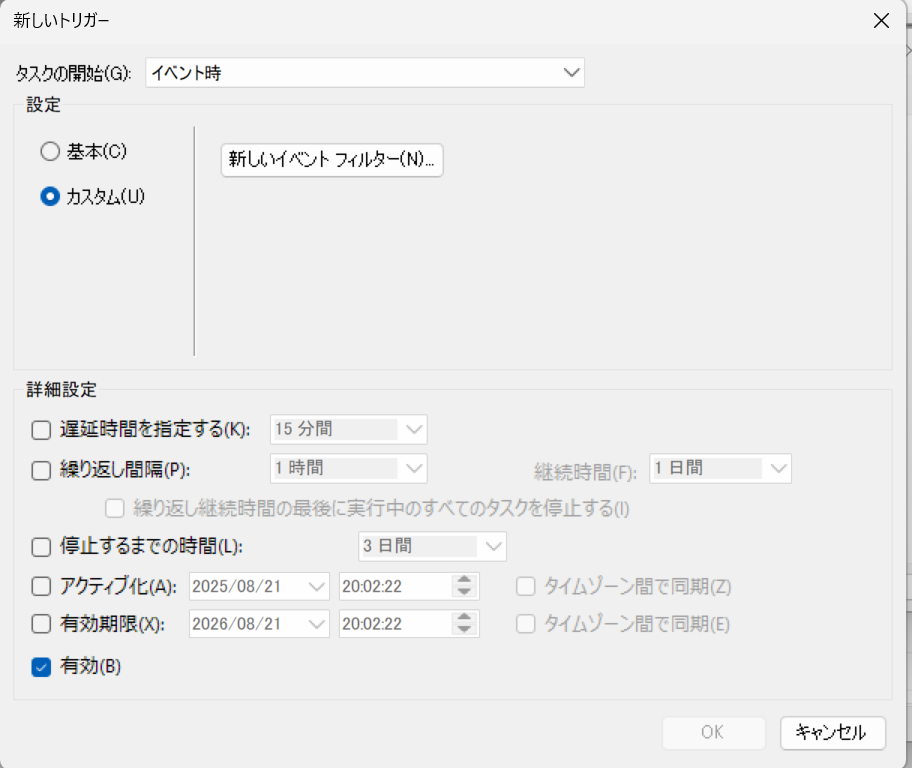912x768 pixels.
Task: Click the OK button
Action: (x=713, y=733)
